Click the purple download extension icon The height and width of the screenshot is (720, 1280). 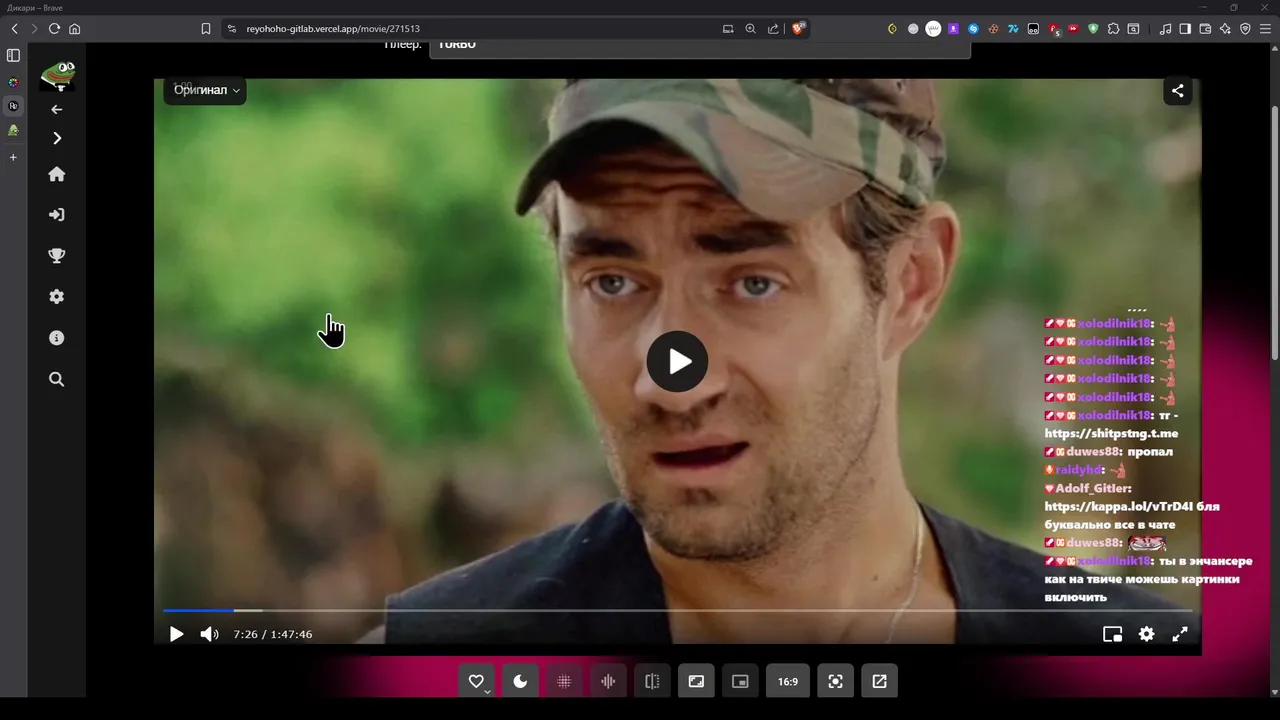pos(953,29)
